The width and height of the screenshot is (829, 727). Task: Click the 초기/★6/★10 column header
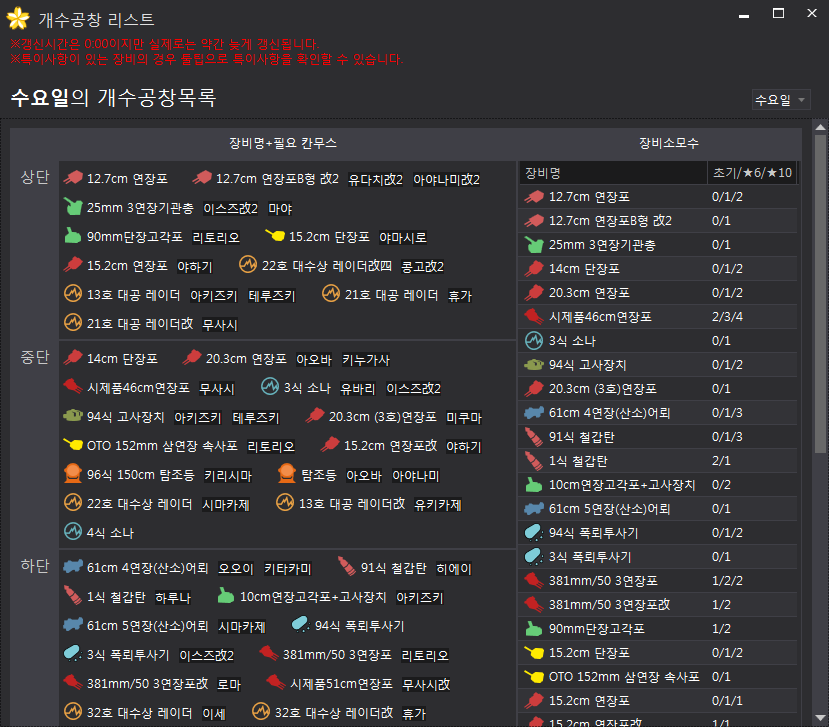click(x=752, y=172)
